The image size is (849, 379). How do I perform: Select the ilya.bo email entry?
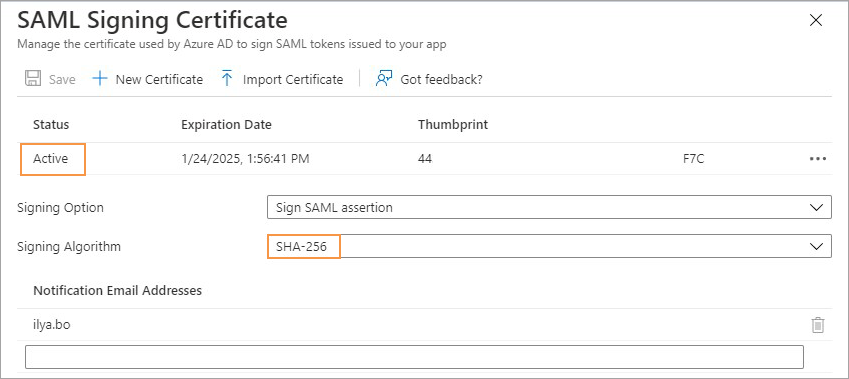51,325
